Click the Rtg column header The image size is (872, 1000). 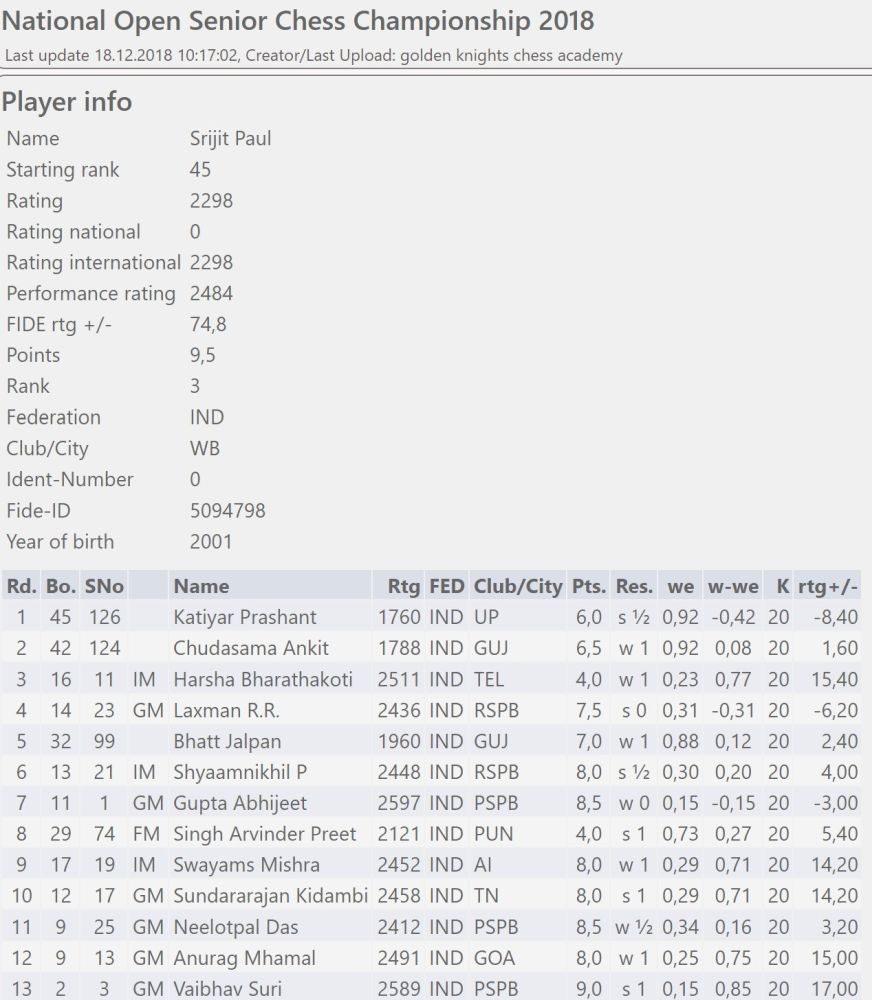(x=403, y=586)
